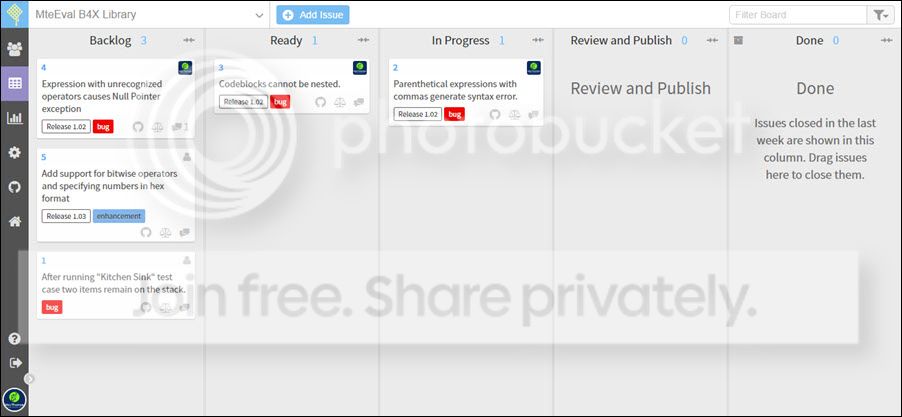This screenshot has height=417, width=902.
Task: Click unassigned person icon on issue 5
Action: 186,157
